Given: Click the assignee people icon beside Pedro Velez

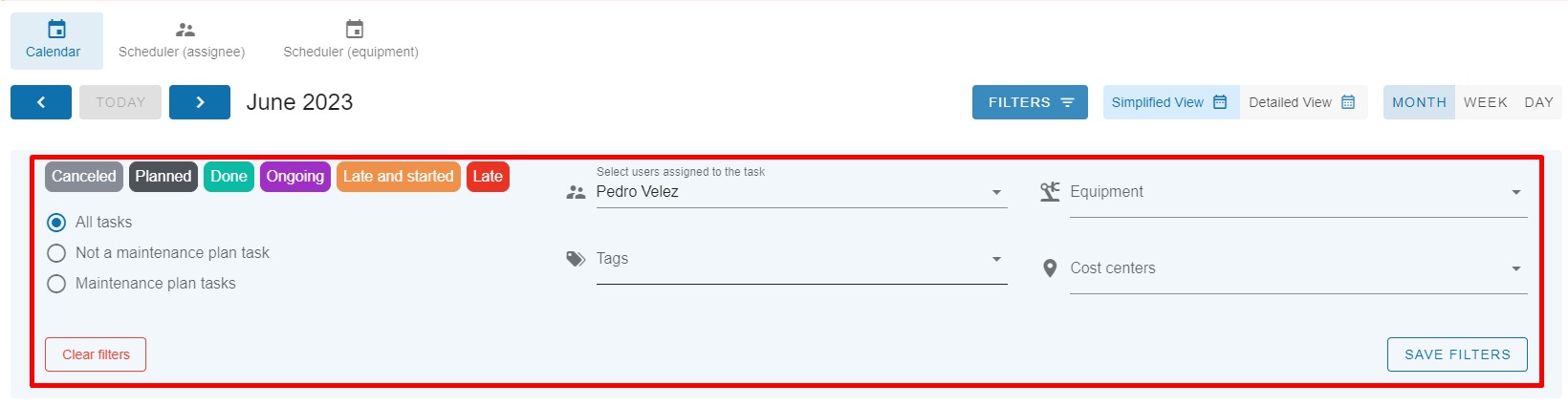Looking at the screenshot, I should (576, 192).
